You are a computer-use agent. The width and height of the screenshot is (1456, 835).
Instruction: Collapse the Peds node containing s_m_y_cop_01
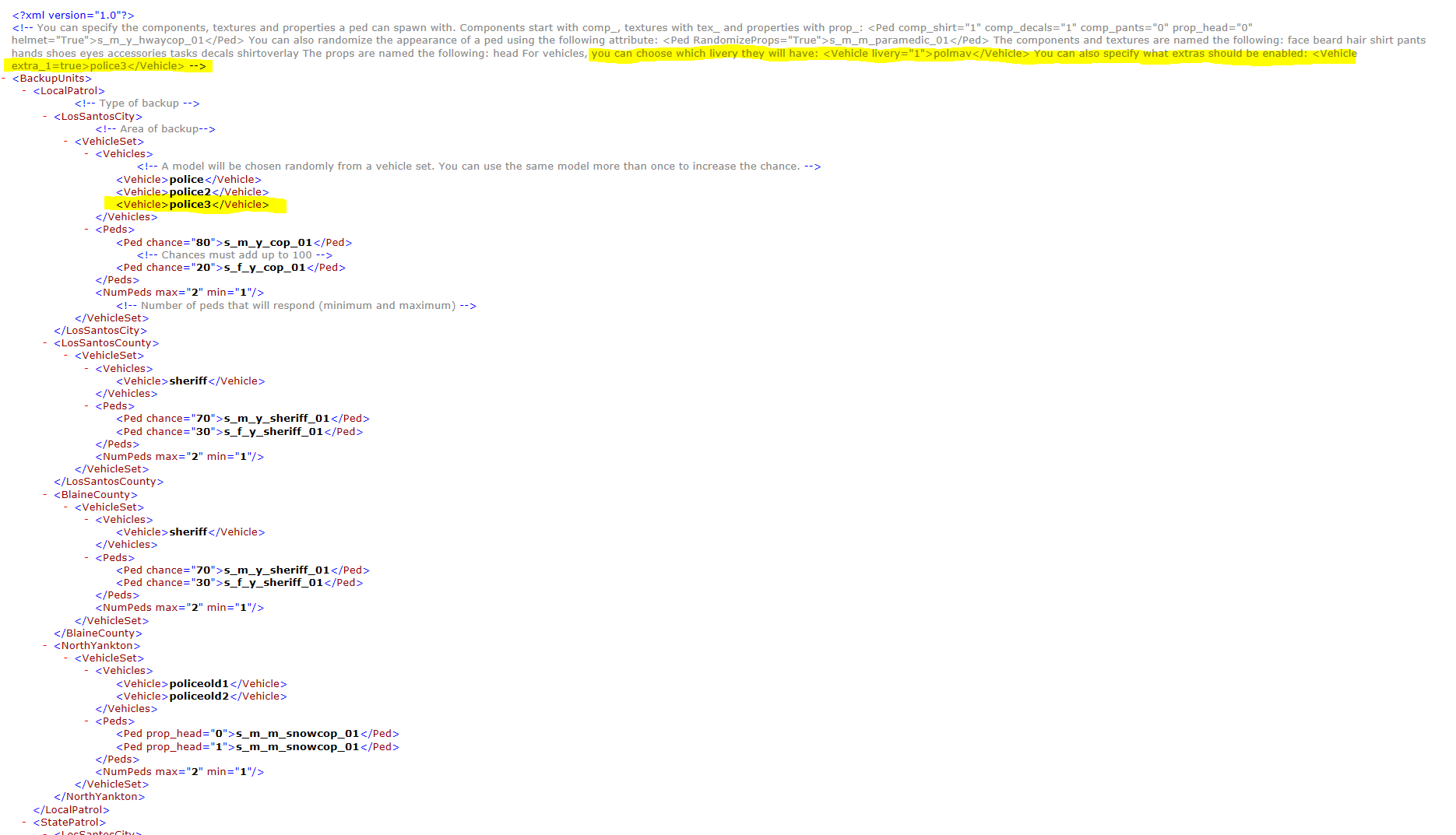(x=87, y=230)
